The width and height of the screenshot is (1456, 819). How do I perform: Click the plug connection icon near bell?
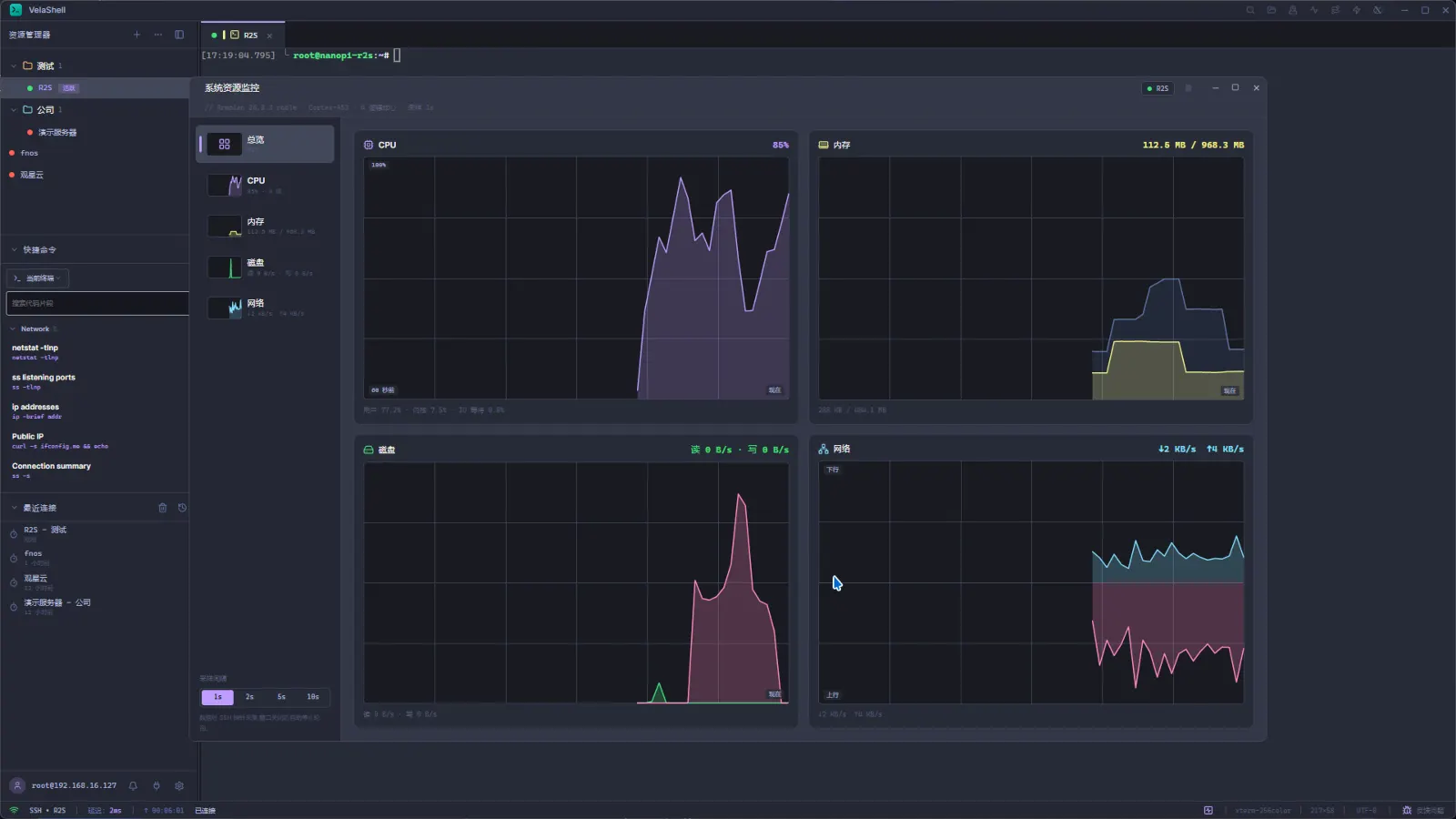pos(156,785)
